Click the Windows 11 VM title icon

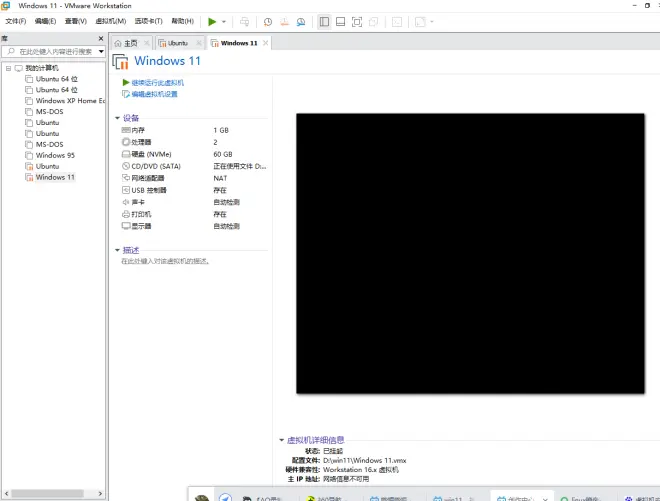click(x=120, y=61)
